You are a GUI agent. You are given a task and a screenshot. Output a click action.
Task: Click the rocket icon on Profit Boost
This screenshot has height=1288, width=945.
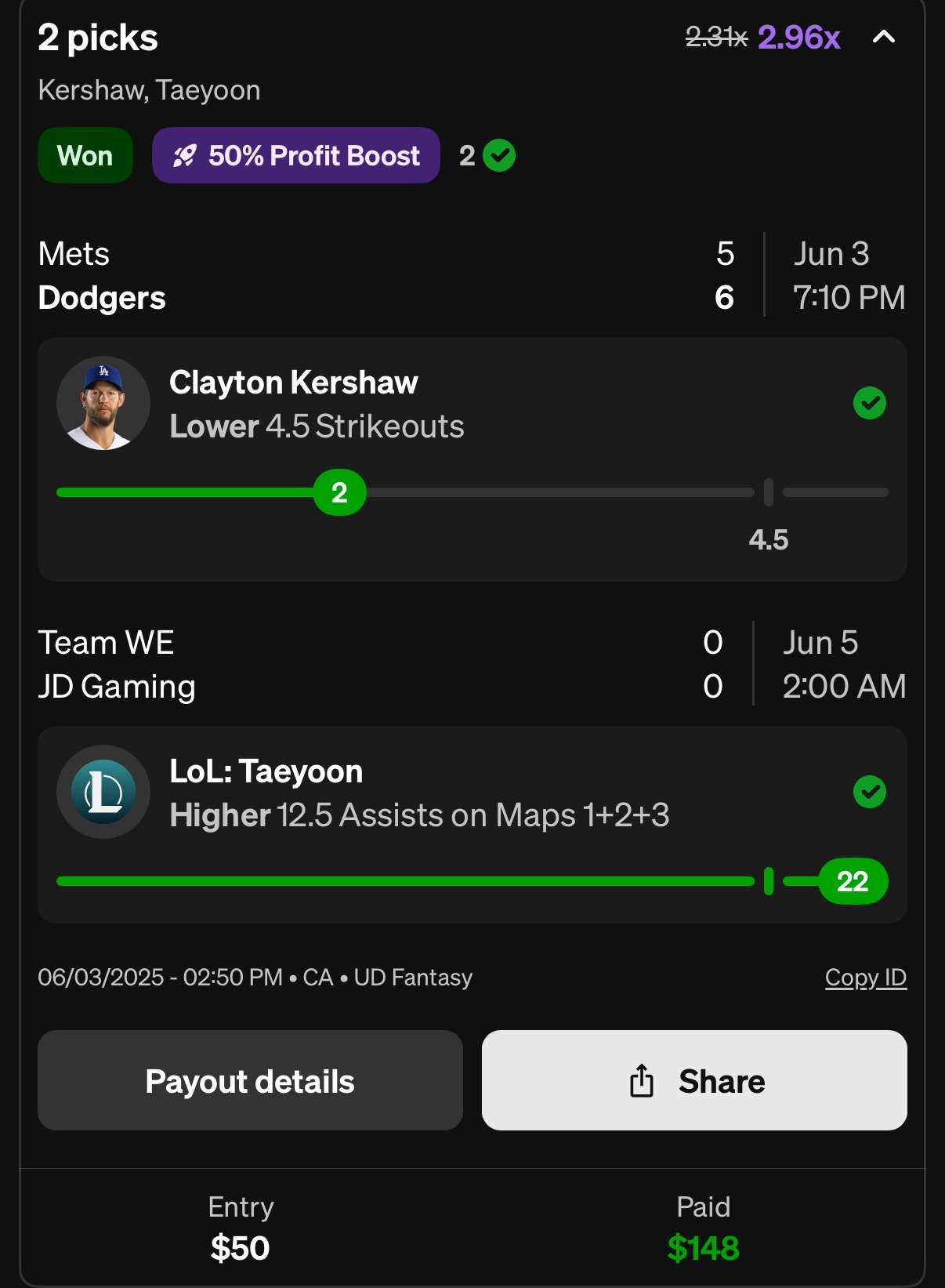184,156
